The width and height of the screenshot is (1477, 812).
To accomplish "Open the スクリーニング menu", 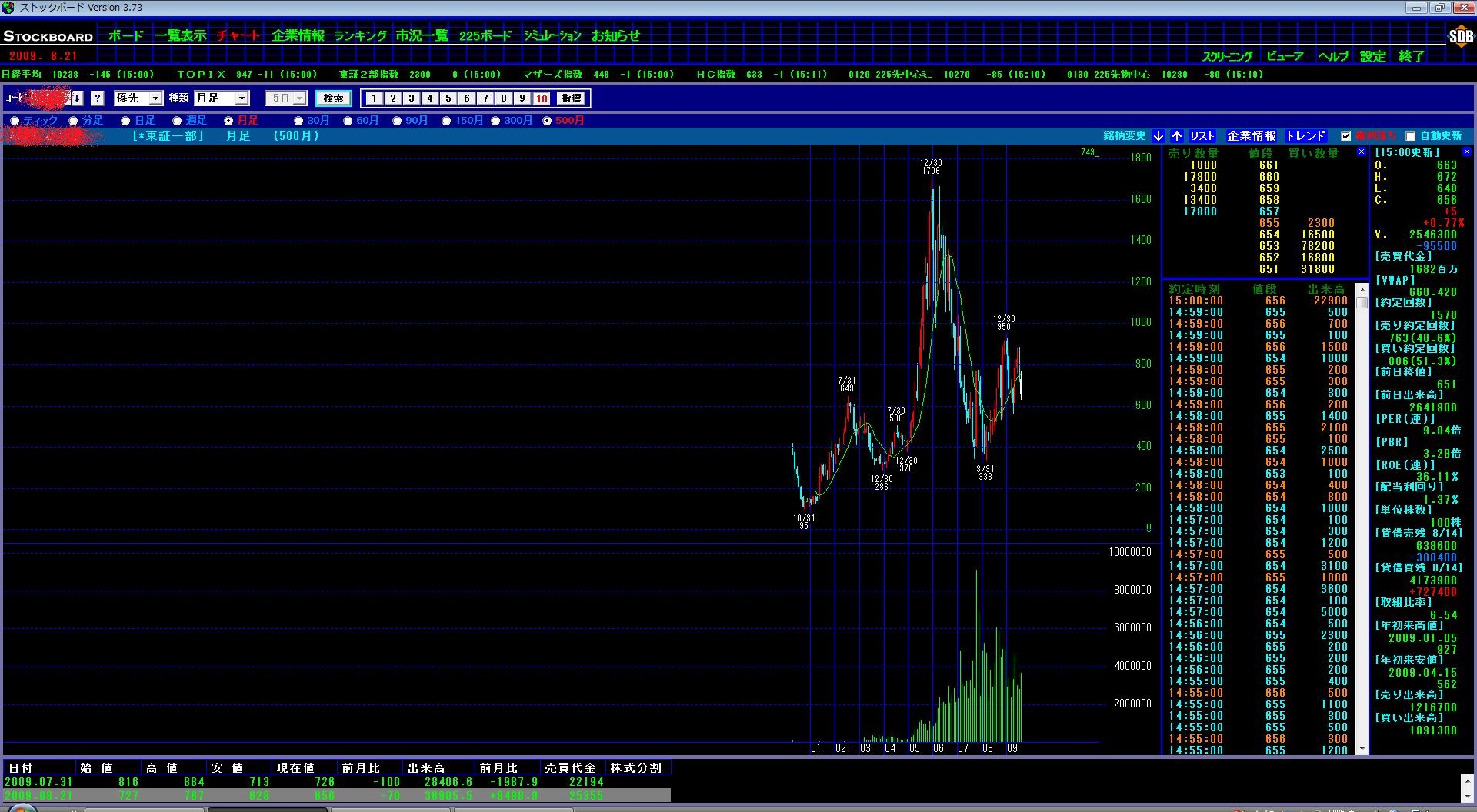I will coord(1227,56).
